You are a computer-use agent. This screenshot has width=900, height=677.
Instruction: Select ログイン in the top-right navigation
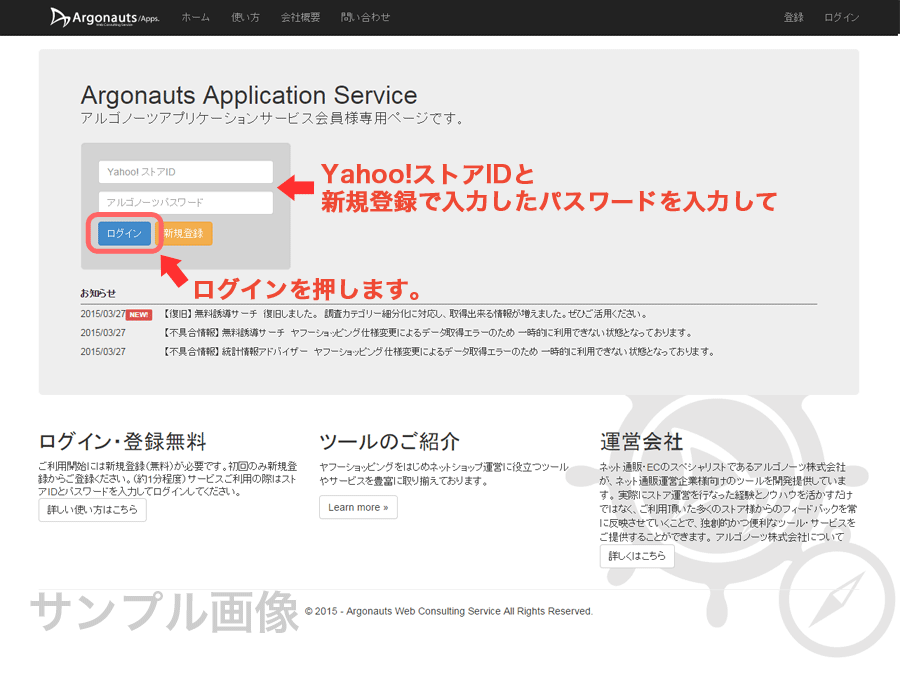pyautogui.click(x=841, y=17)
